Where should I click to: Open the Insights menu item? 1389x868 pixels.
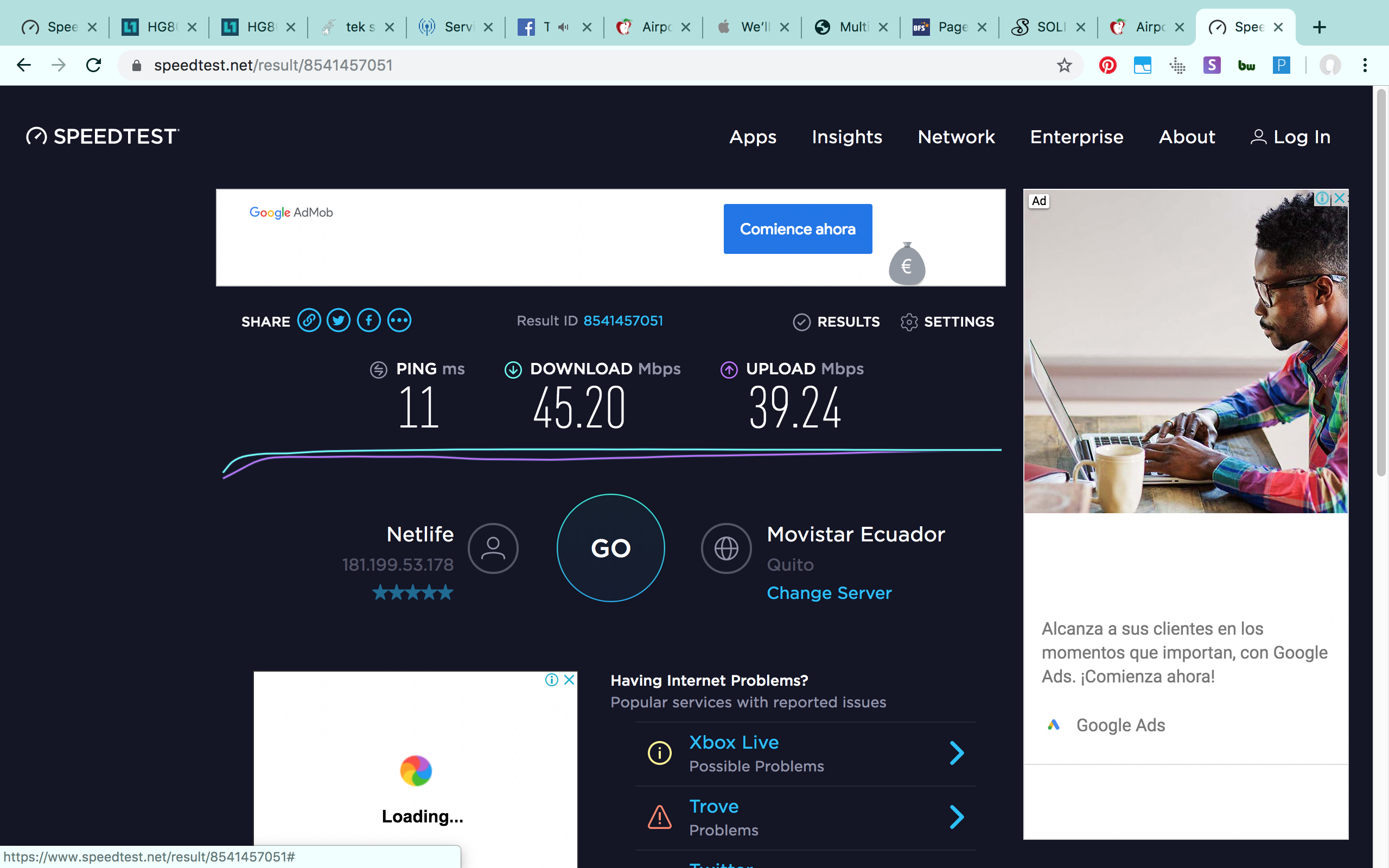pyautogui.click(x=846, y=137)
